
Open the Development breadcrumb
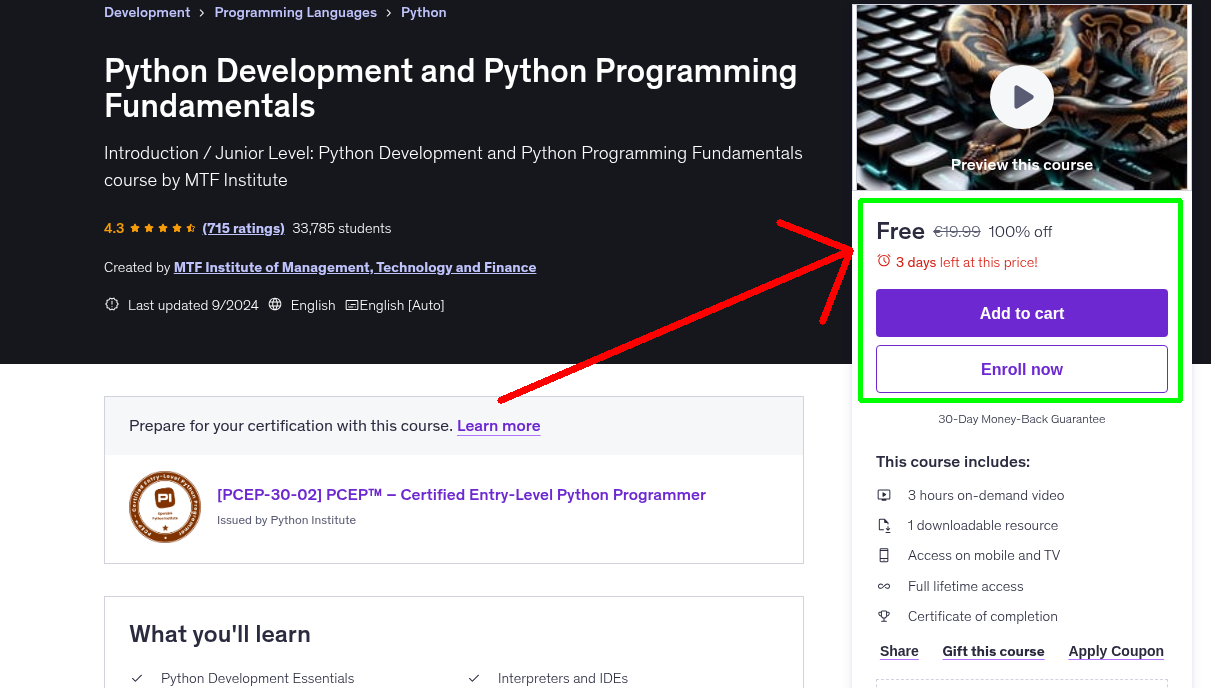click(x=147, y=12)
